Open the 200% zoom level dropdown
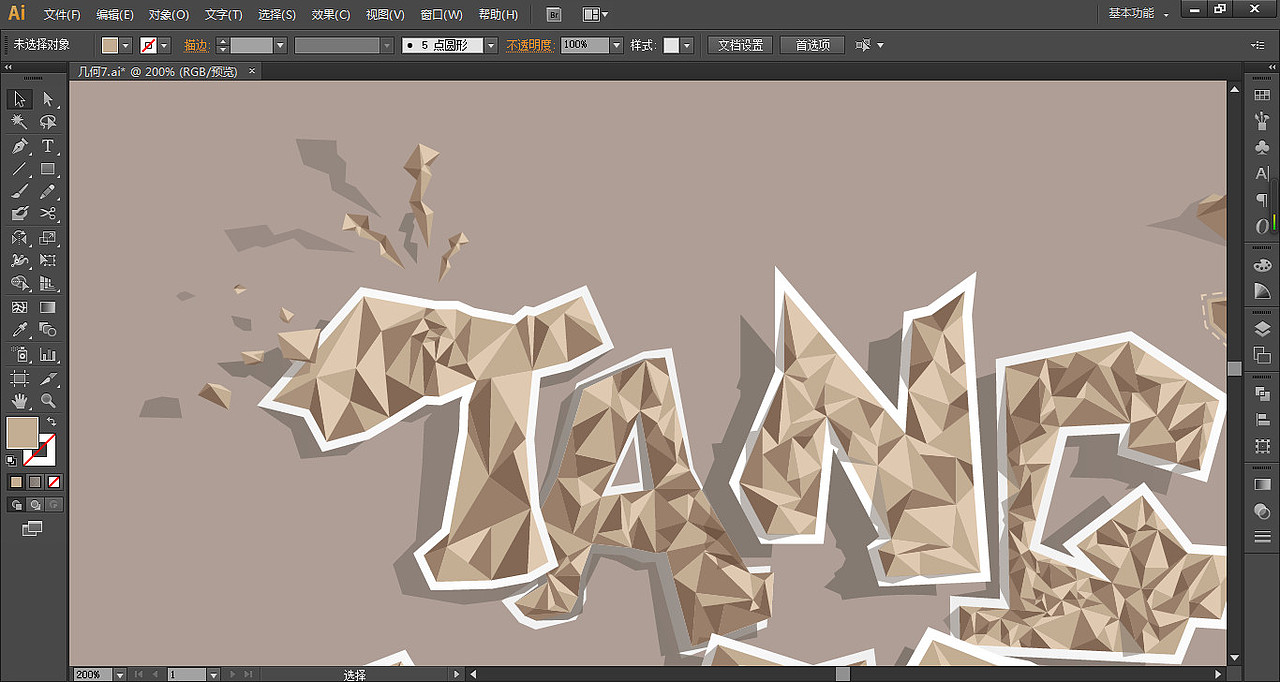 120,675
